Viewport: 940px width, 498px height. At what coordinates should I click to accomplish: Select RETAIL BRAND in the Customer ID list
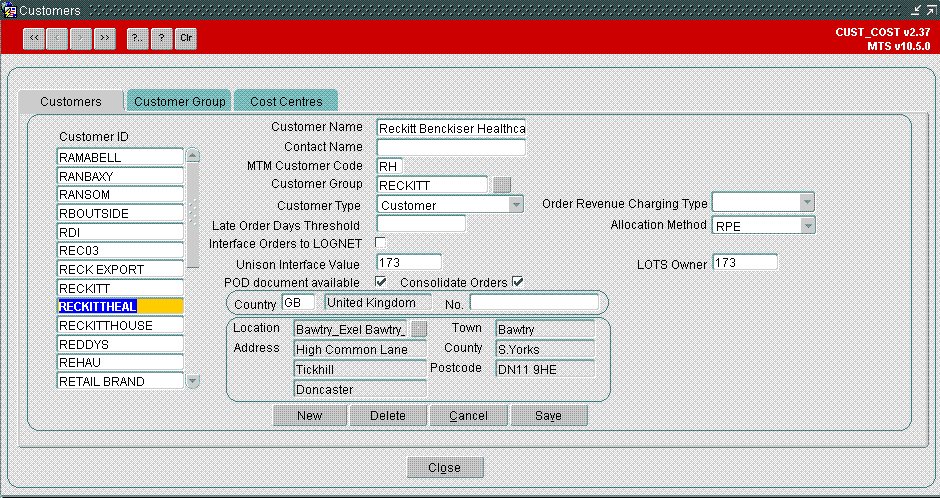120,381
